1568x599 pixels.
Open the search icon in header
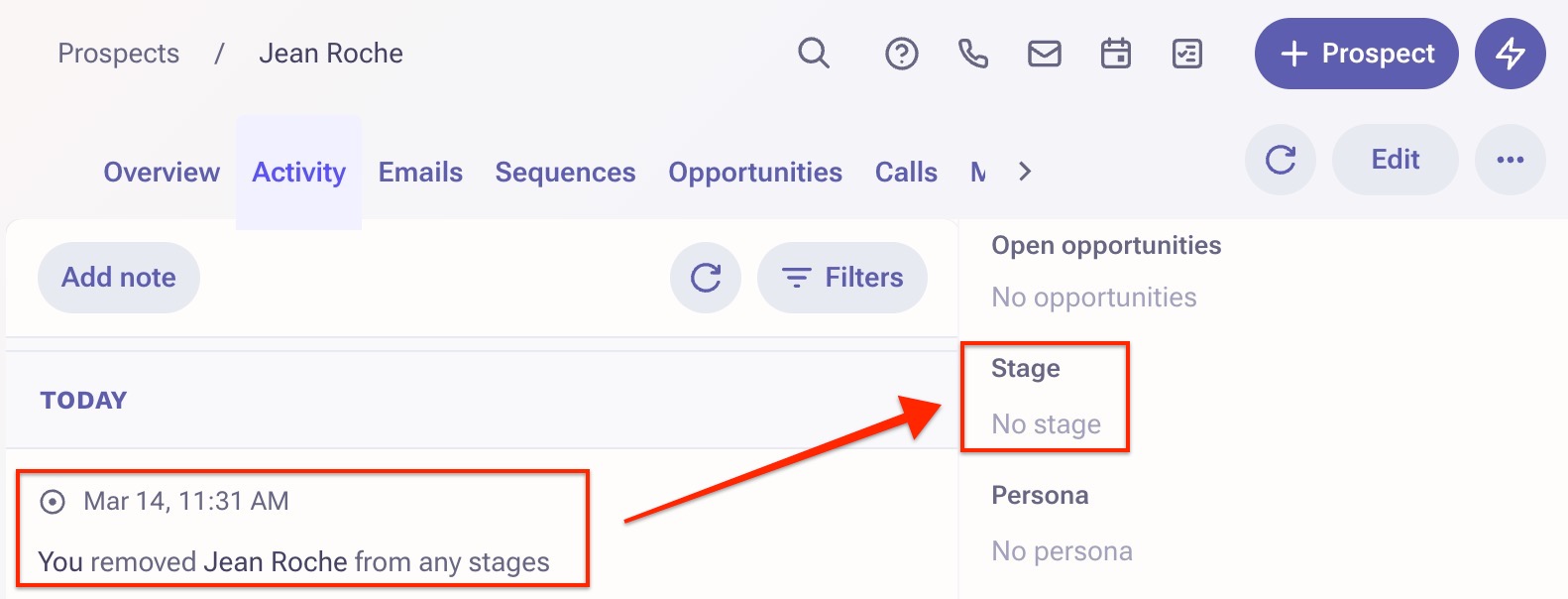[814, 53]
